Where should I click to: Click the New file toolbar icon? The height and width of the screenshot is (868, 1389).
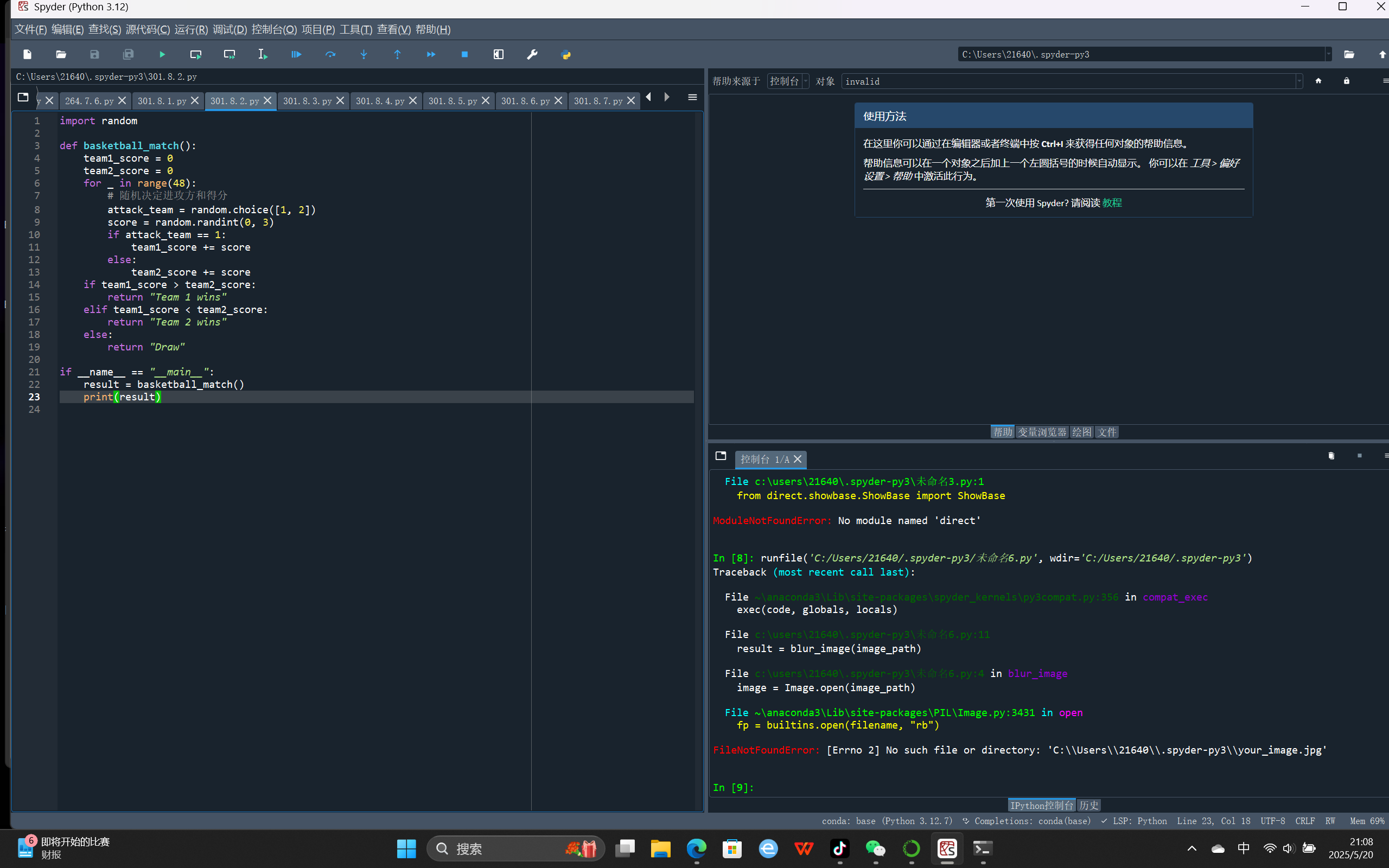(x=27, y=55)
